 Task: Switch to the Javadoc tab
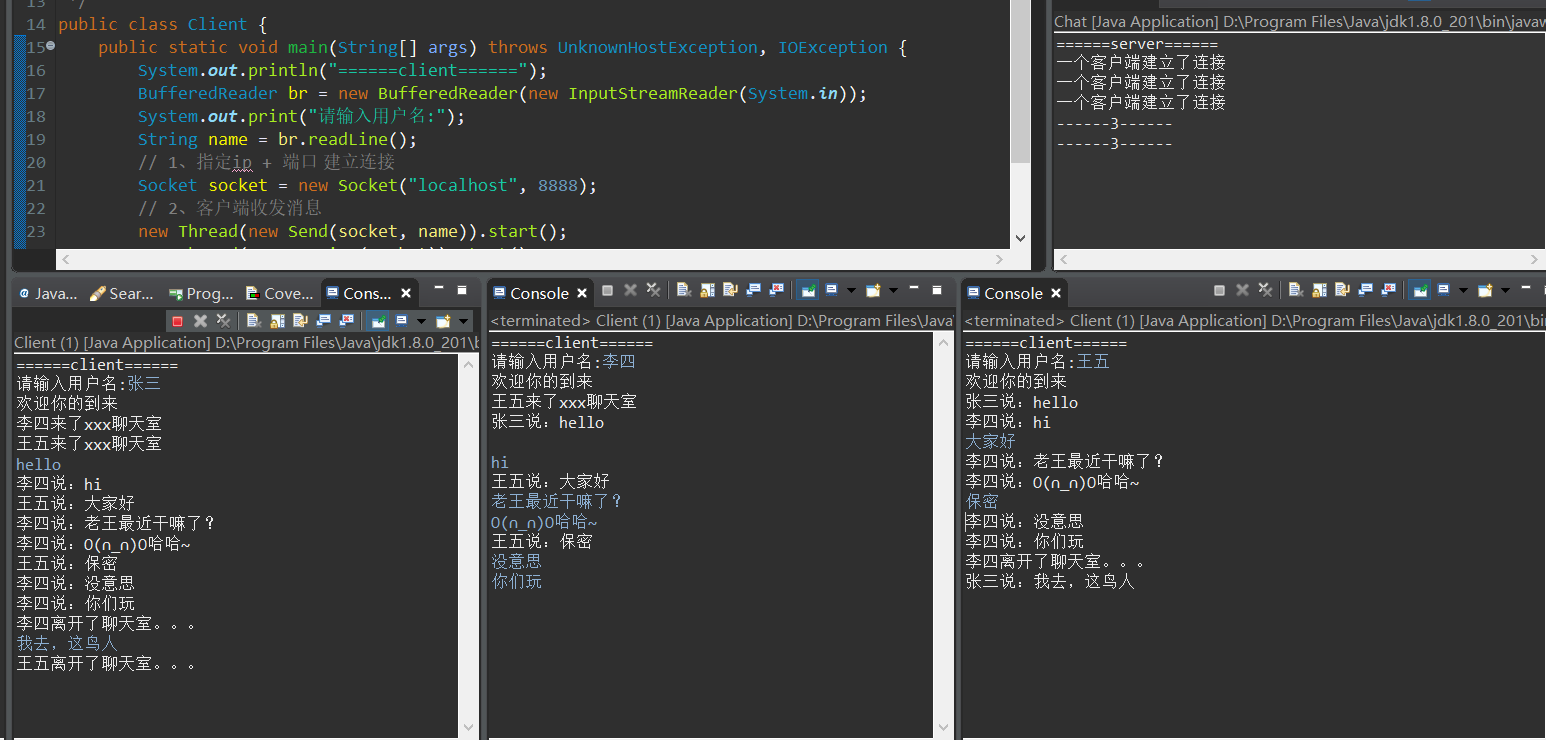tap(48, 293)
